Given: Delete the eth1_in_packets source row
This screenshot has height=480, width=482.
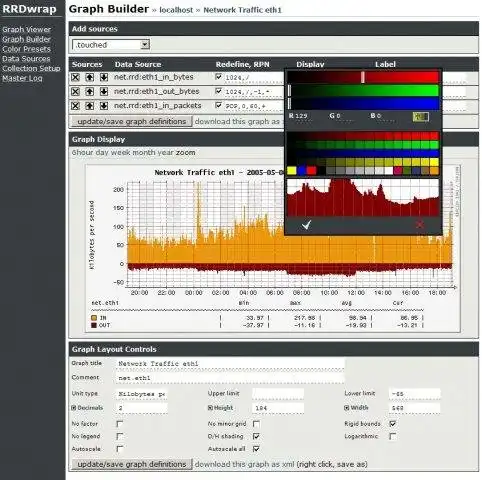Looking at the screenshot, I should [75, 106].
